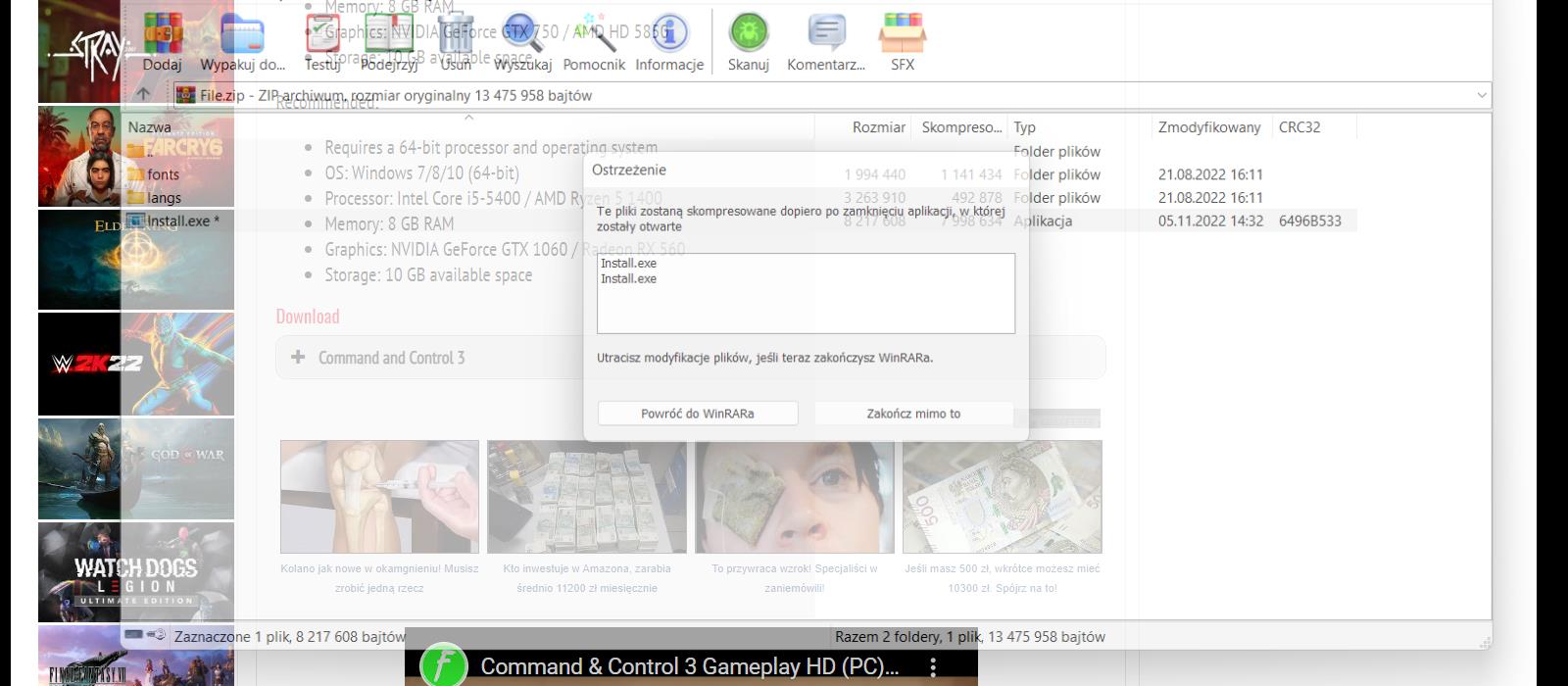Show archive Informacje
This screenshot has height=686, width=1568.
(x=669, y=39)
